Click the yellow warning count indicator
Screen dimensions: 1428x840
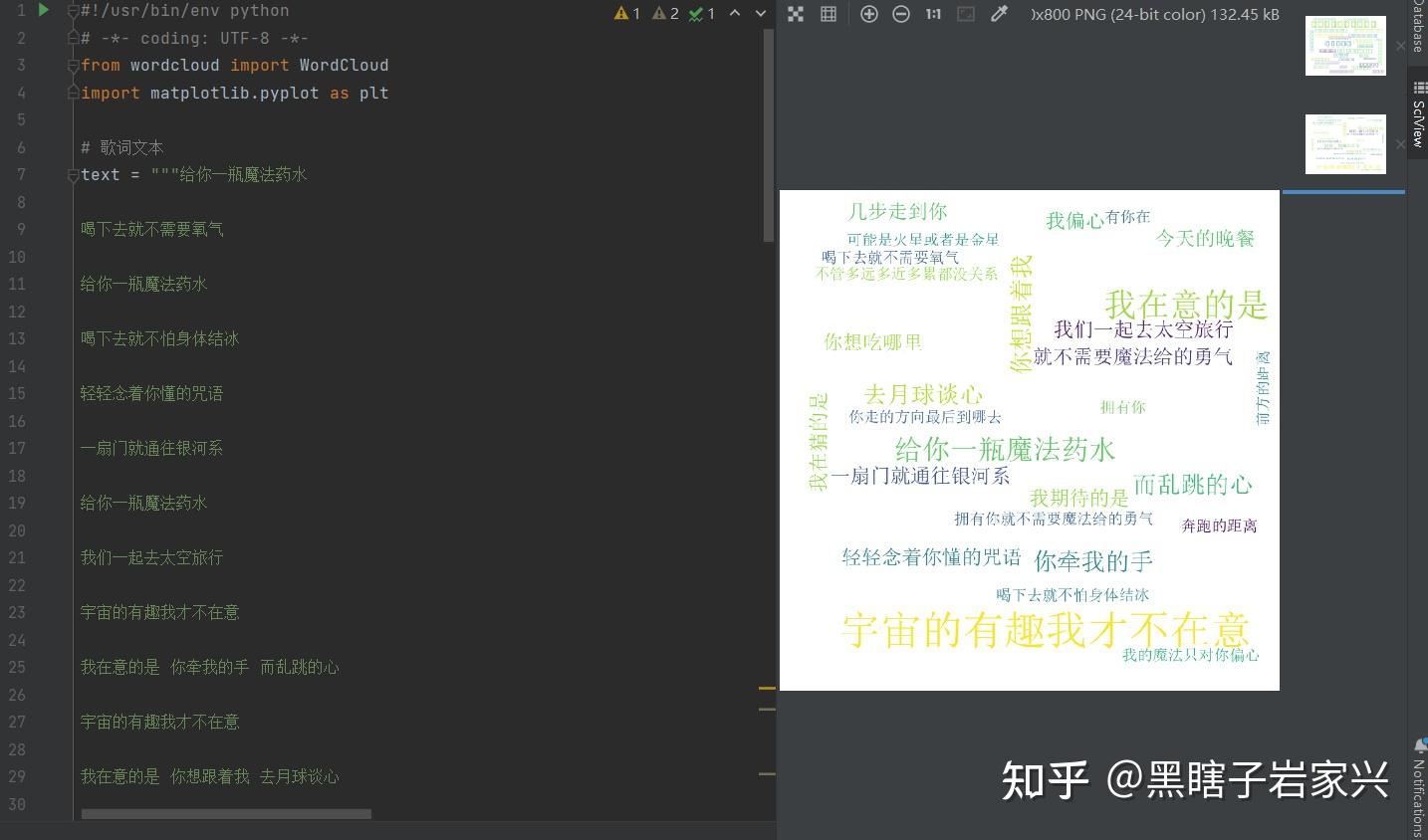click(x=627, y=13)
